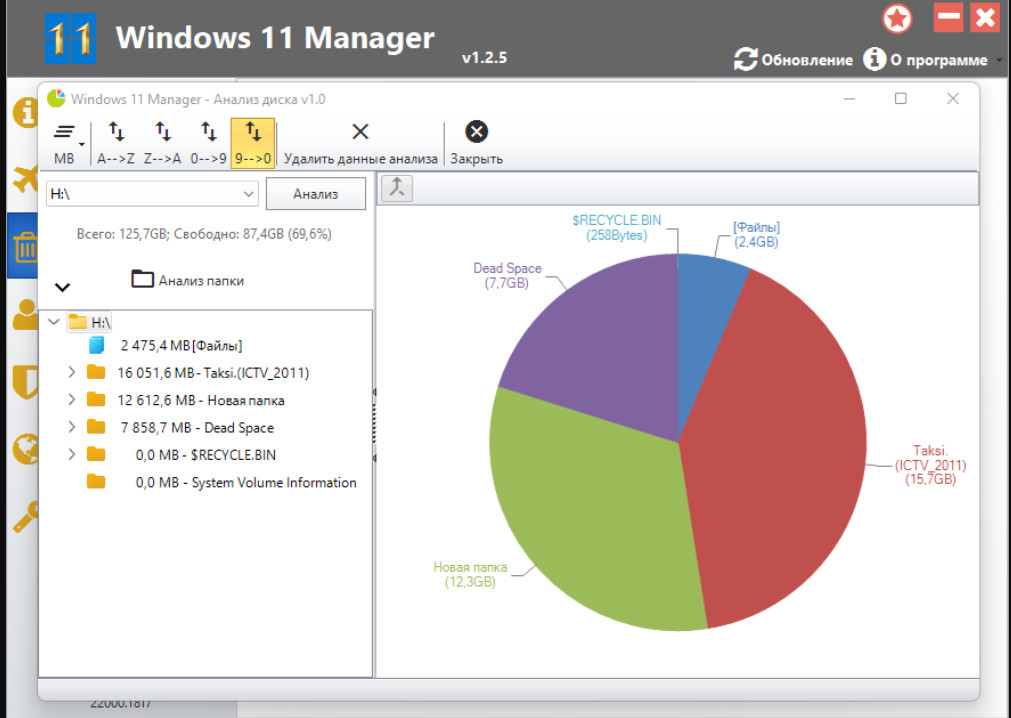The height and width of the screenshot is (718, 1011).
Task: Expand the Taksi.(ICTV_2011) folder
Action: (x=71, y=373)
